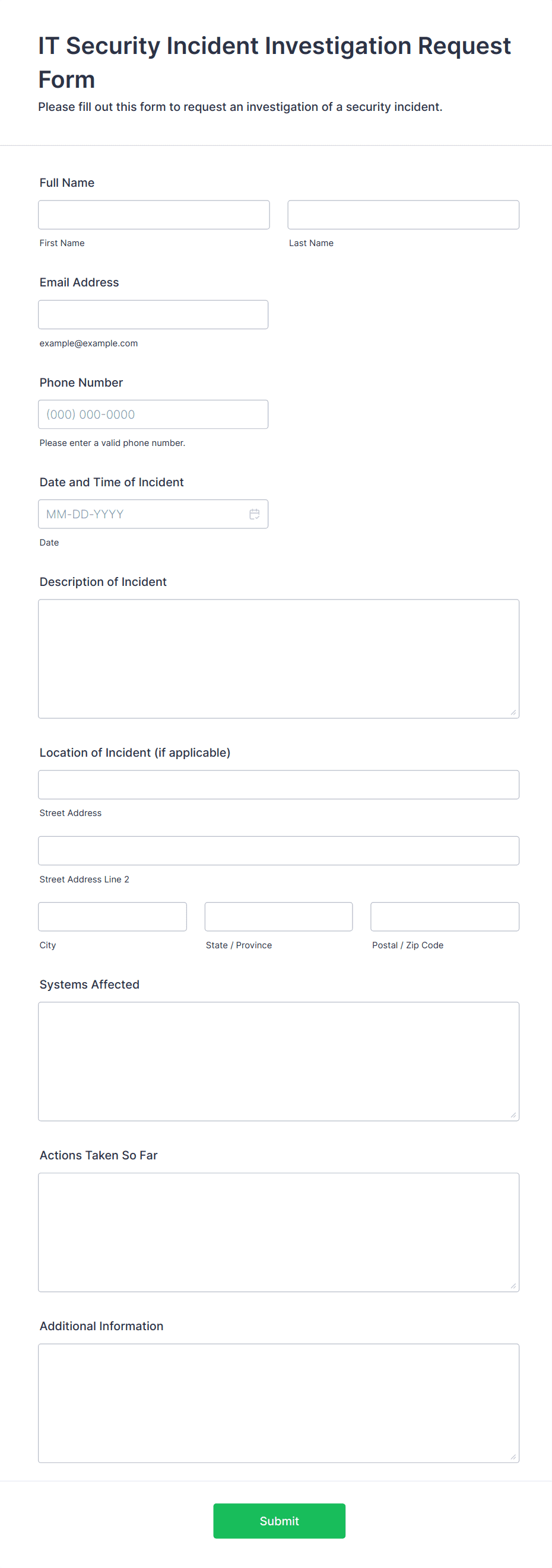Click the Phone Number input box

[153, 415]
